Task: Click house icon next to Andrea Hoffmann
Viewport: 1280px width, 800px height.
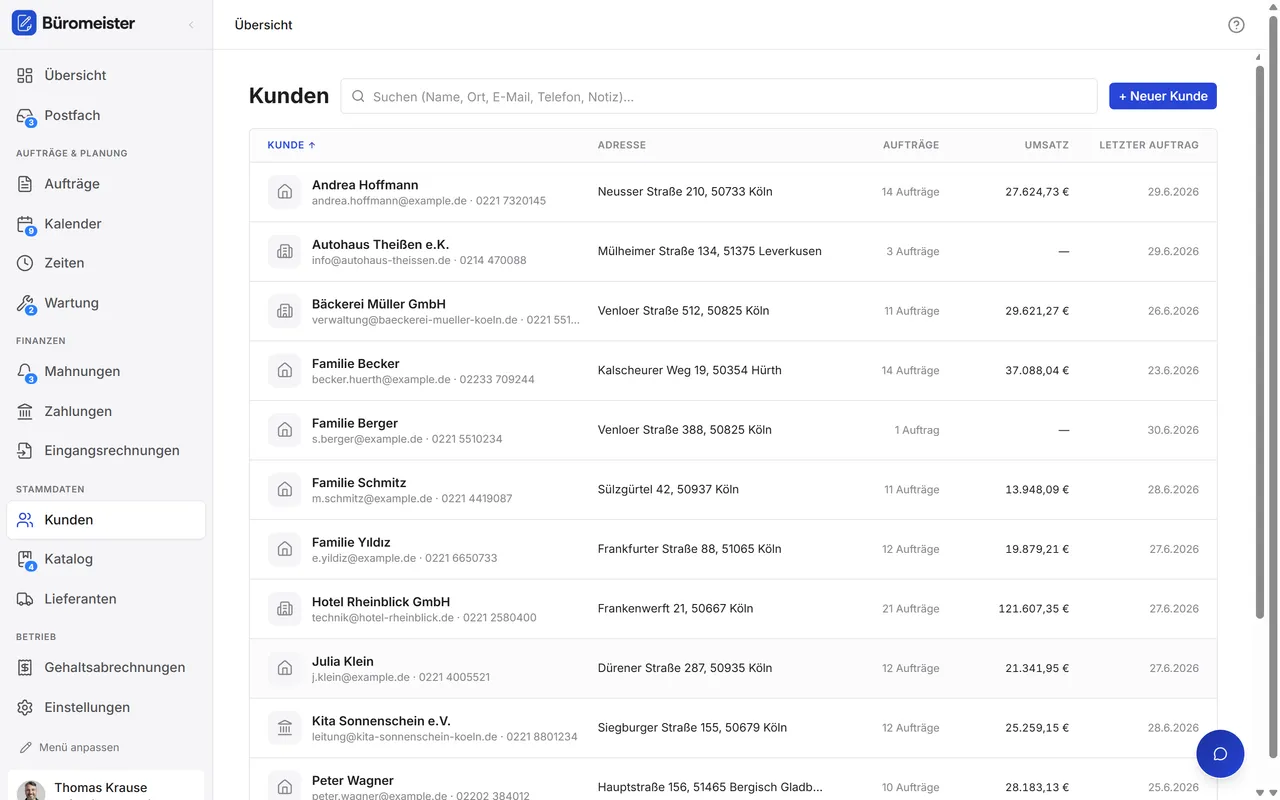Action: click(284, 192)
